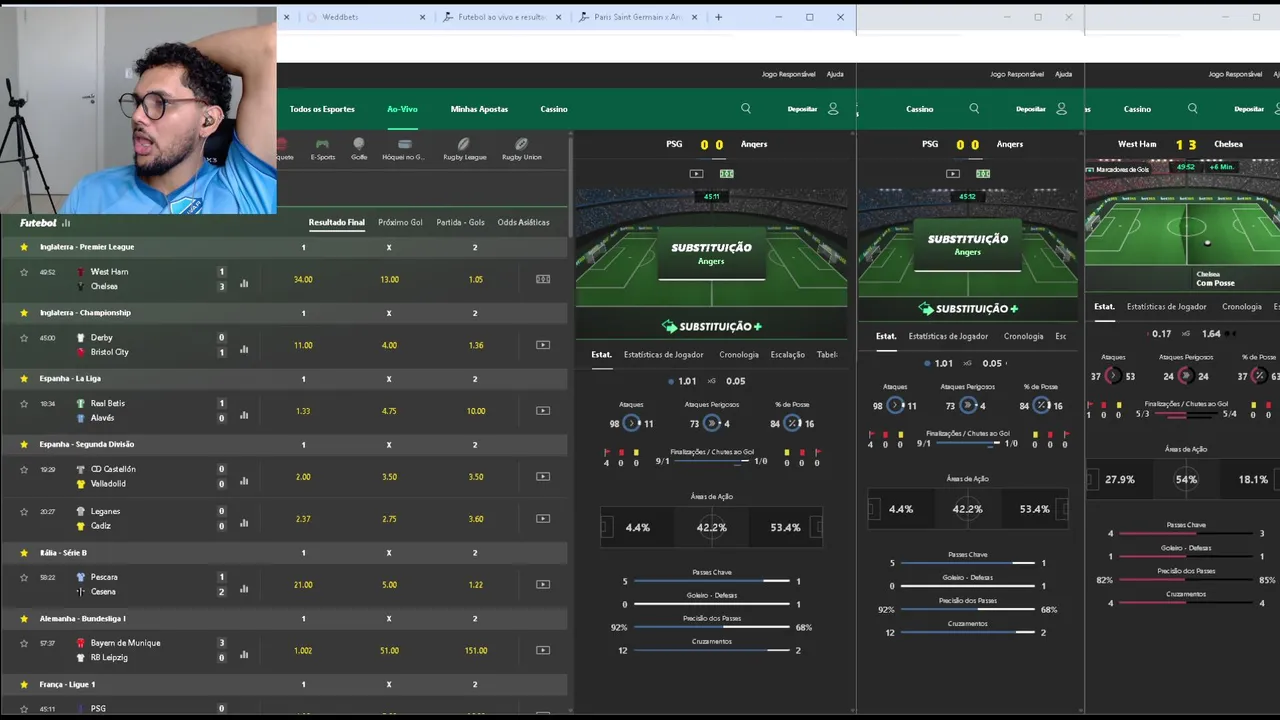Open the E-Sports category icon
The height and width of the screenshot is (720, 1280).
click(x=322, y=149)
